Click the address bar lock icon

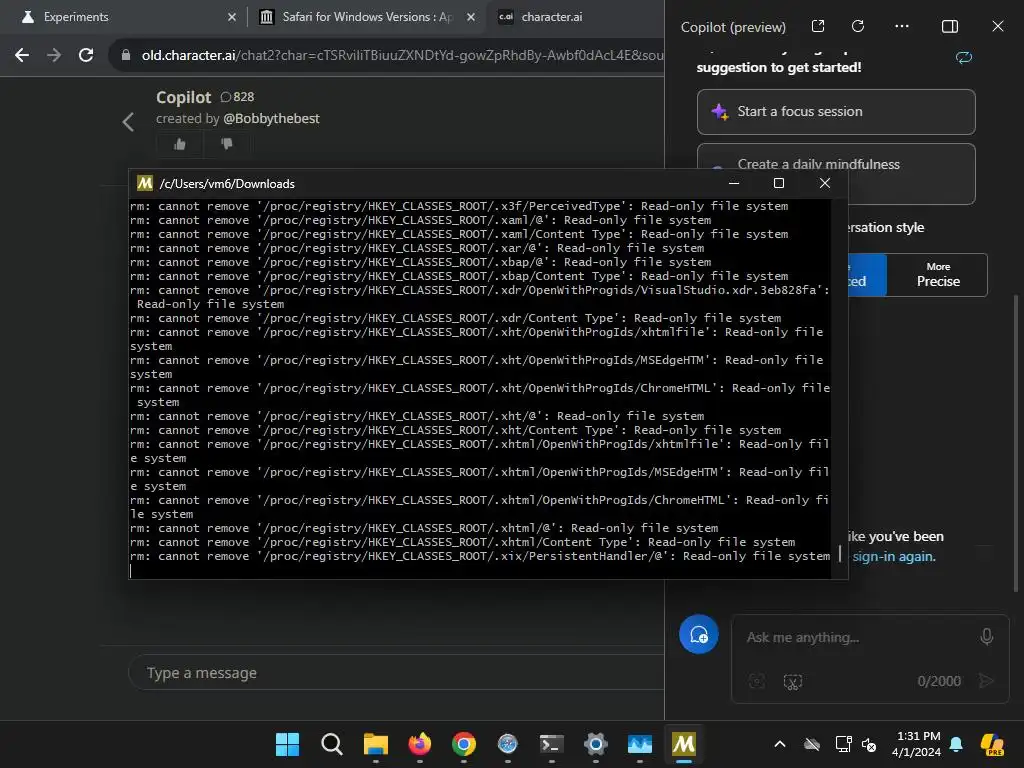126,56
